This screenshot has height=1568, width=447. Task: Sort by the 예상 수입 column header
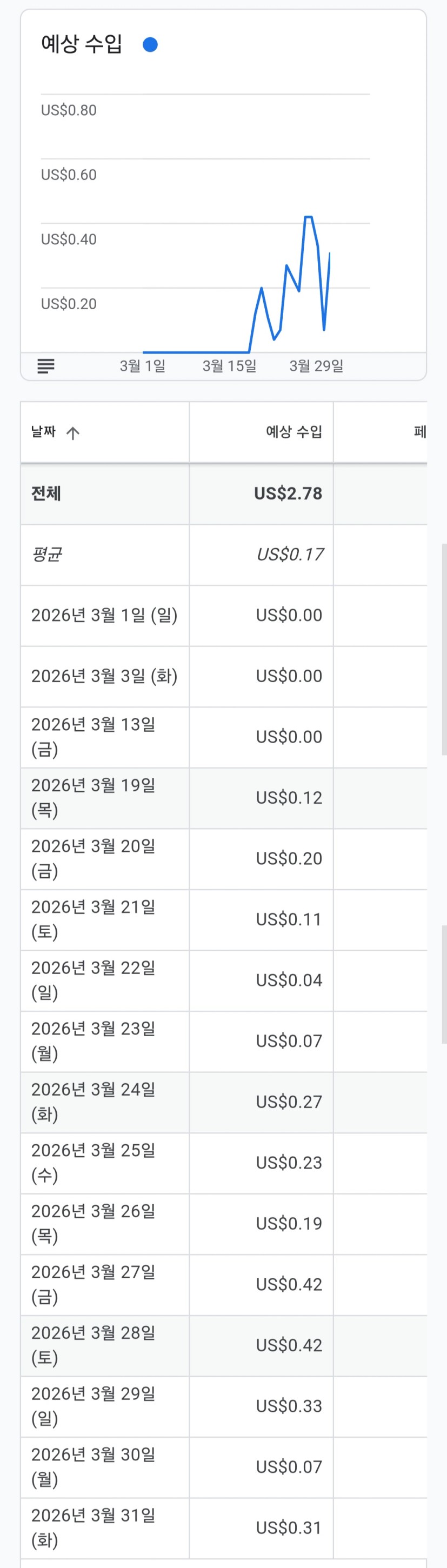click(293, 431)
